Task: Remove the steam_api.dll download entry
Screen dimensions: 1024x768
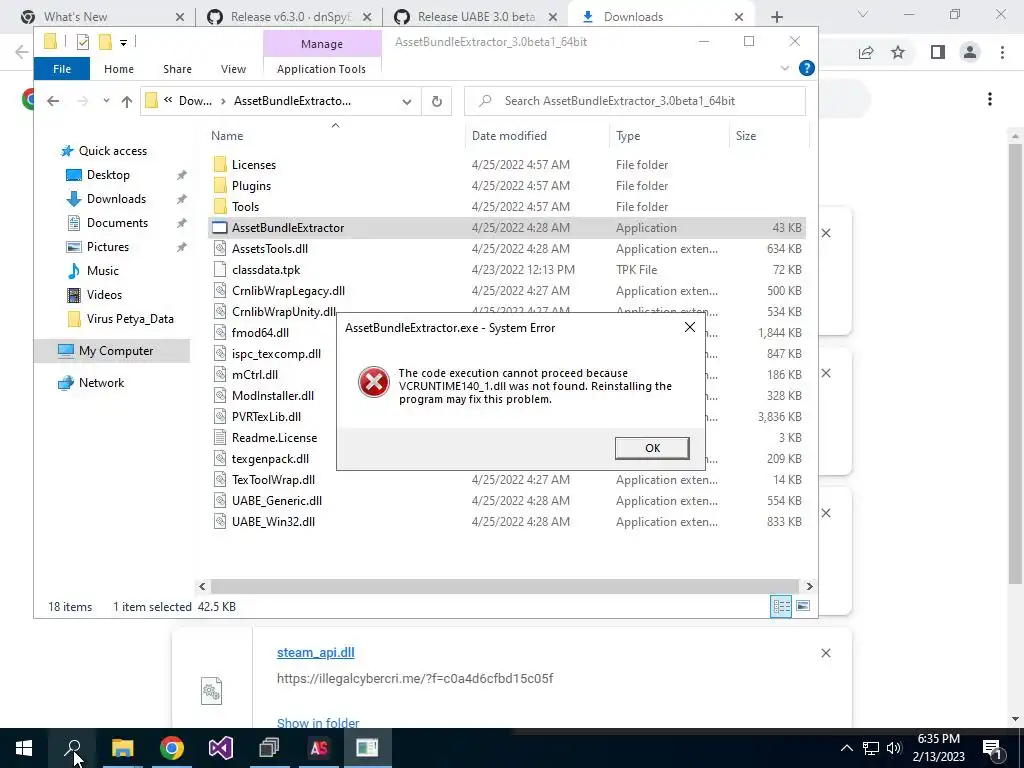Action: 825,653
